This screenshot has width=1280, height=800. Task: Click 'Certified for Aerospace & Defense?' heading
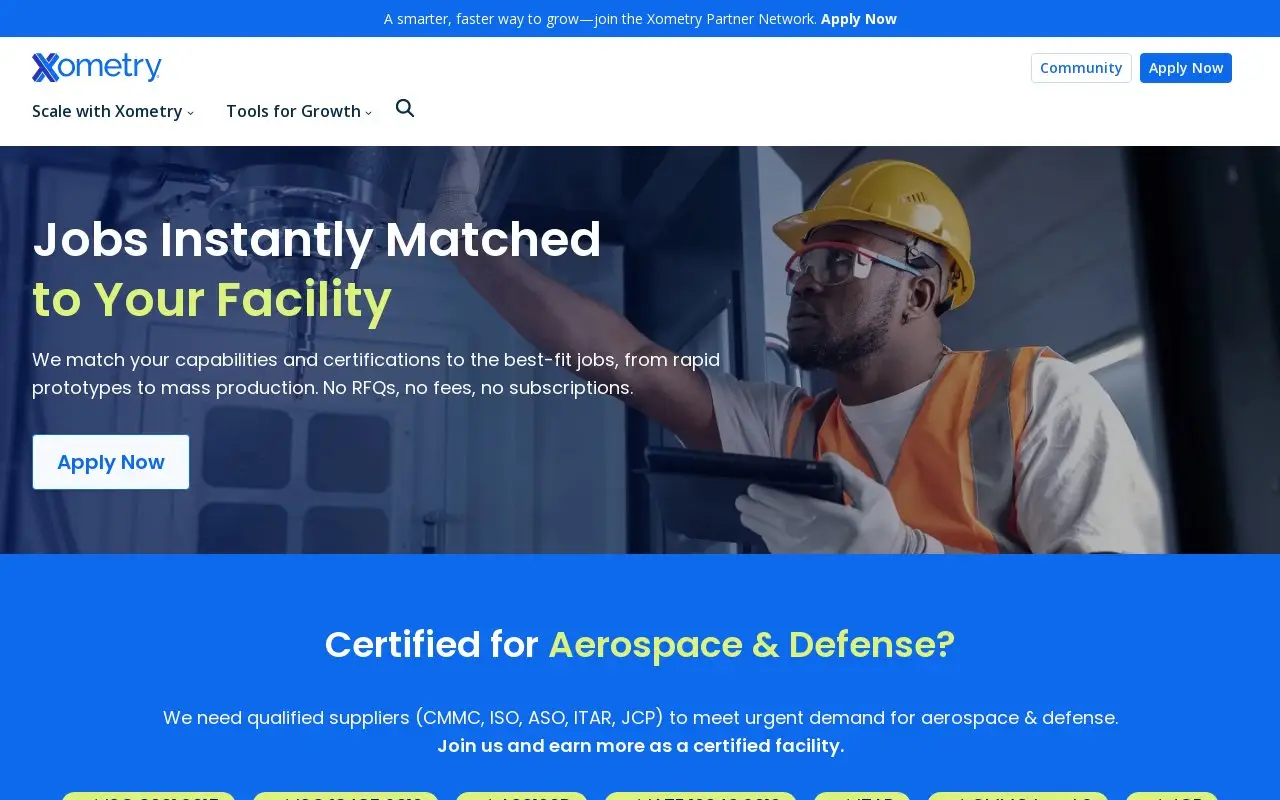(640, 644)
